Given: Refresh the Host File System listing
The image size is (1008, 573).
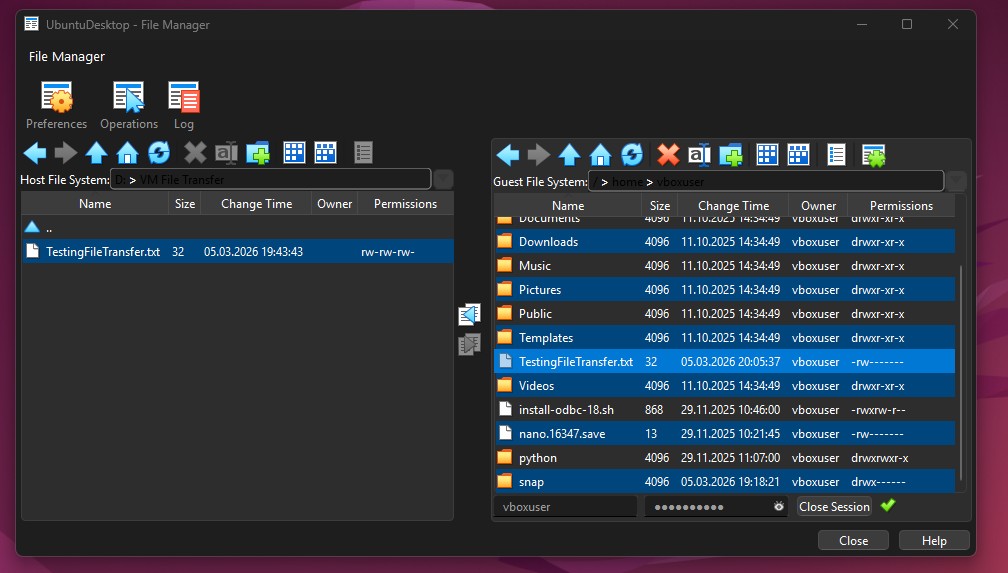Looking at the screenshot, I should click(x=159, y=153).
